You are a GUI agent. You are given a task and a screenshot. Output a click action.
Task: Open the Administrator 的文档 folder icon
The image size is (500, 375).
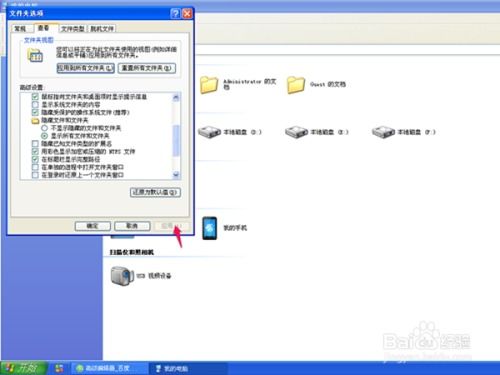pos(209,85)
